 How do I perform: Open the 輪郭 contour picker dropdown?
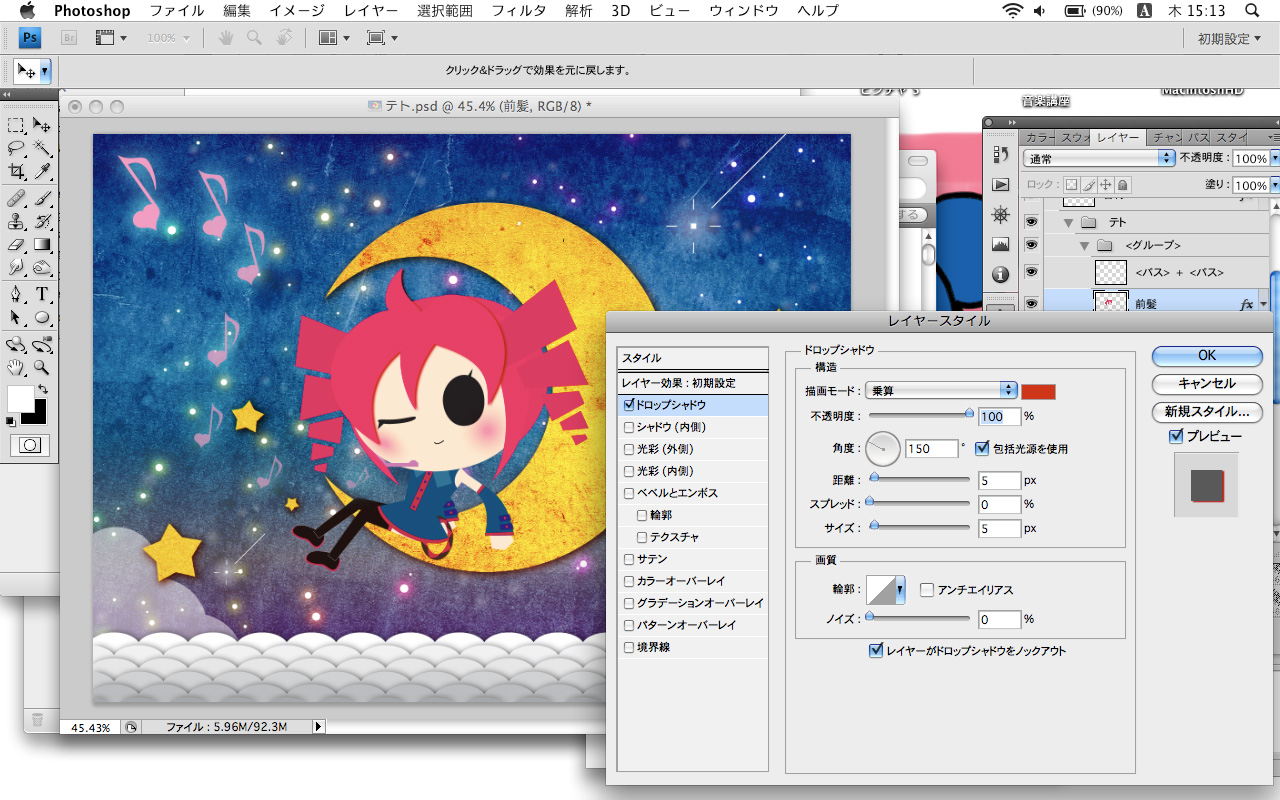(x=900, y=590)
